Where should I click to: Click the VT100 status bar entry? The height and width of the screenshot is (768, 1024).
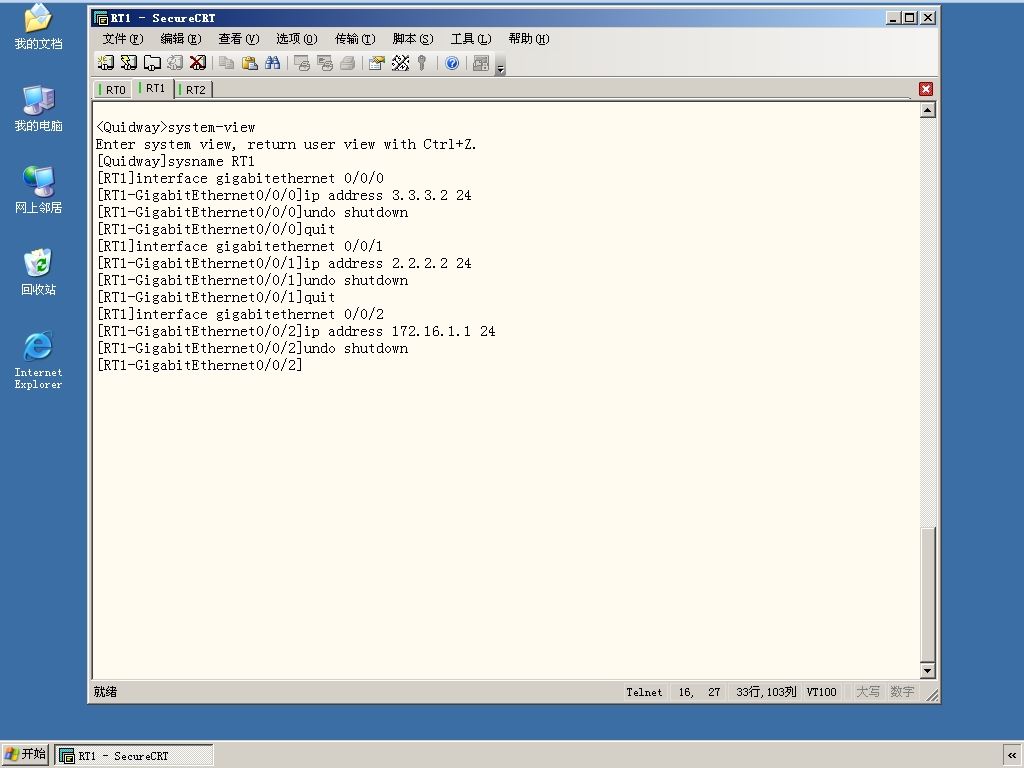tap(821, 692)
